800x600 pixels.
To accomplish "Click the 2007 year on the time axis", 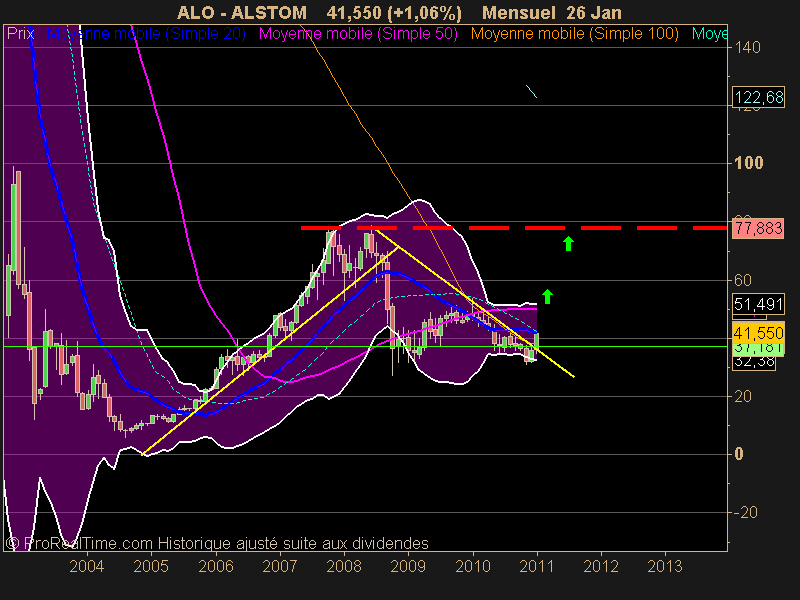I will point(280,566).
